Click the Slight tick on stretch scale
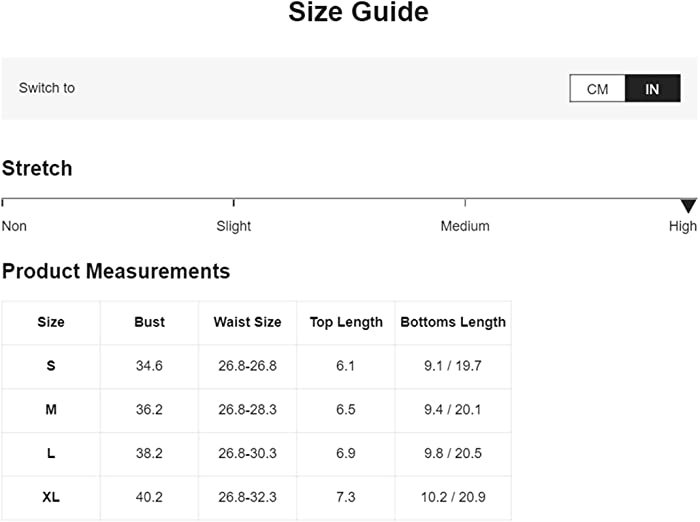This screenshot has width=700, height=522. (x=233, y=203)
